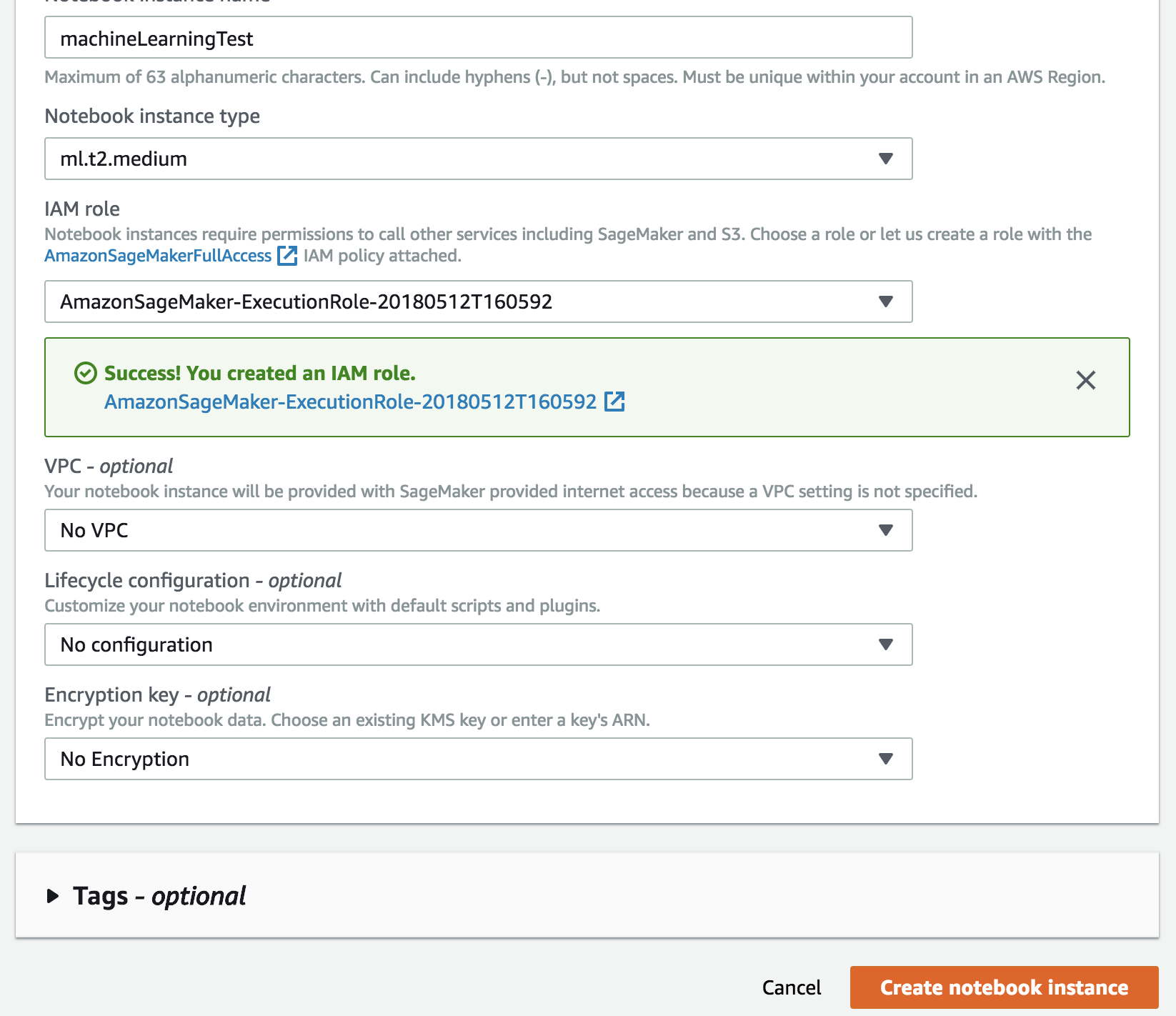Click the green success checkmark icon

86,373
